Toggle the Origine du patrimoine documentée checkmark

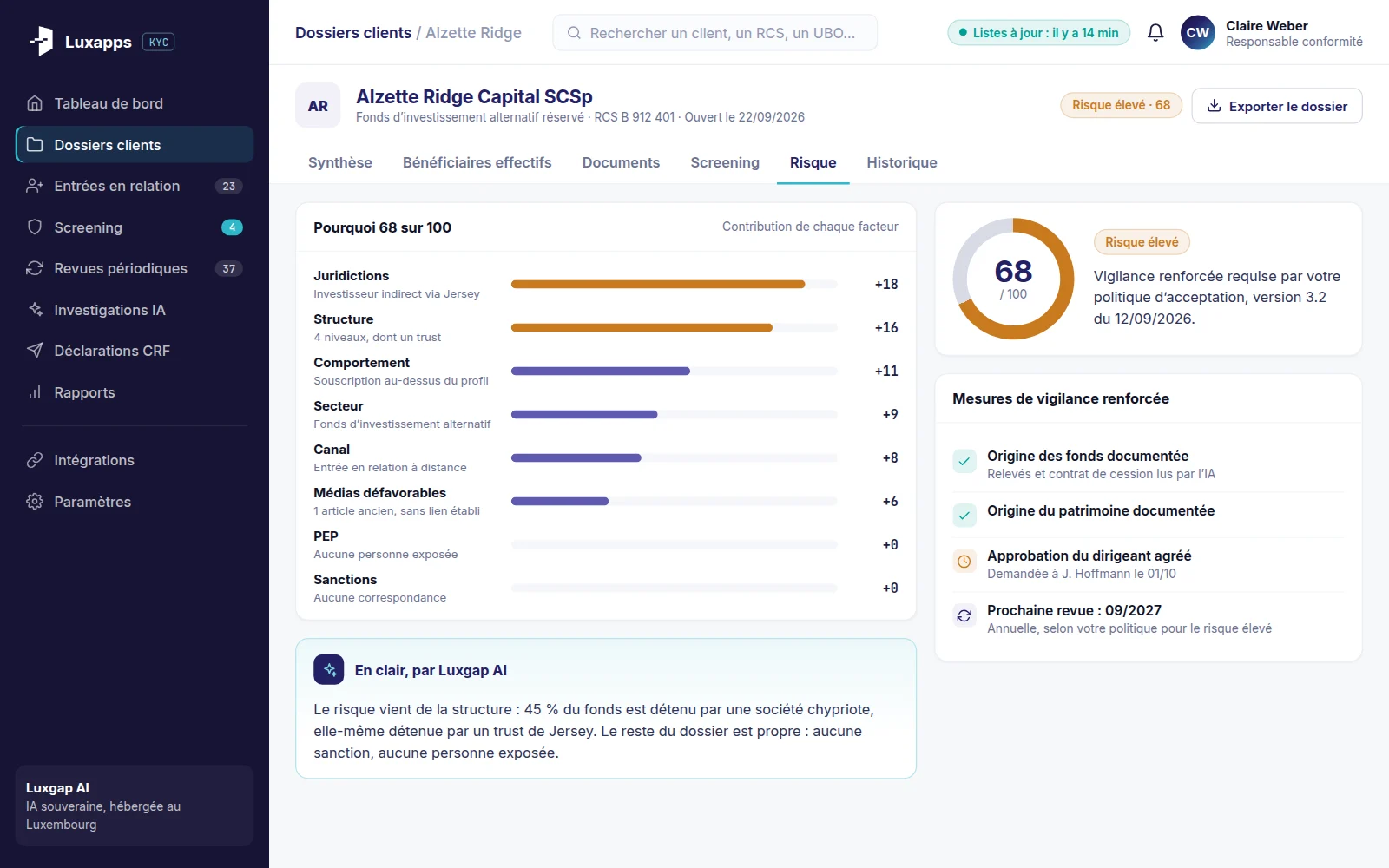964,516
